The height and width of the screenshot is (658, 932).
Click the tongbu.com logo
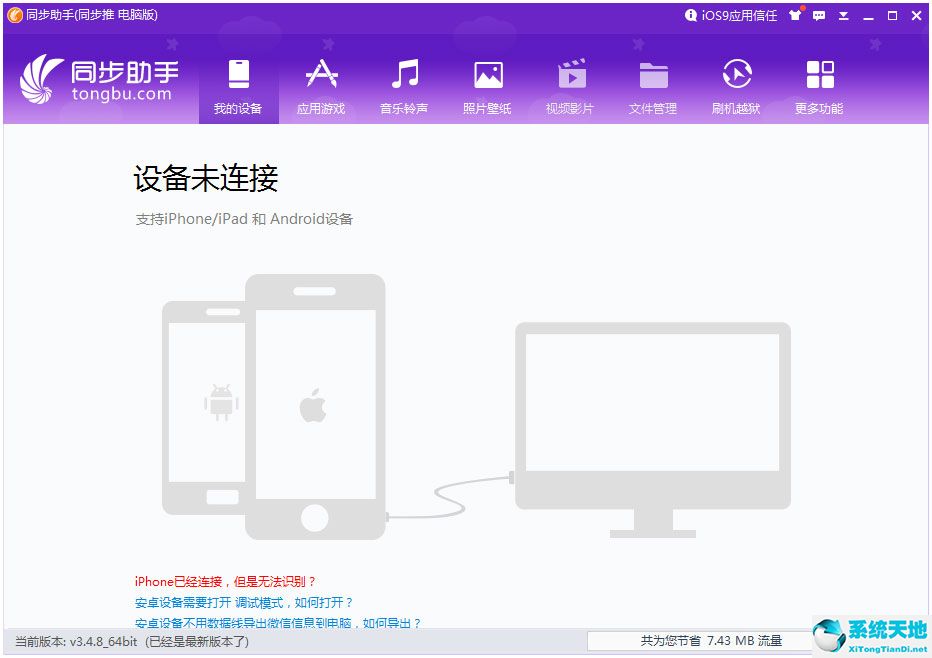(100, 82)
